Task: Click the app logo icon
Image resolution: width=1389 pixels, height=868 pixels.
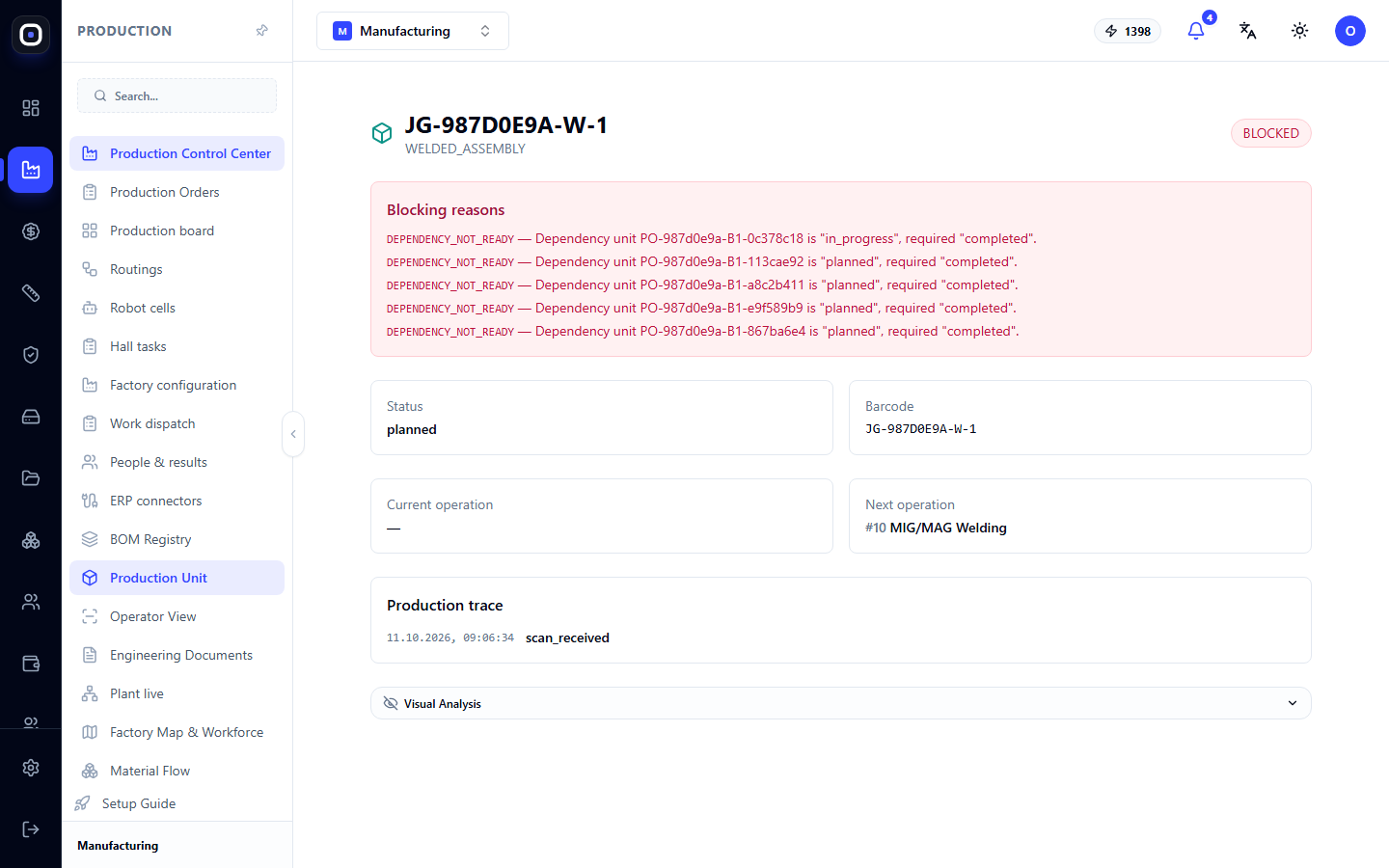Action: point(31,35)
